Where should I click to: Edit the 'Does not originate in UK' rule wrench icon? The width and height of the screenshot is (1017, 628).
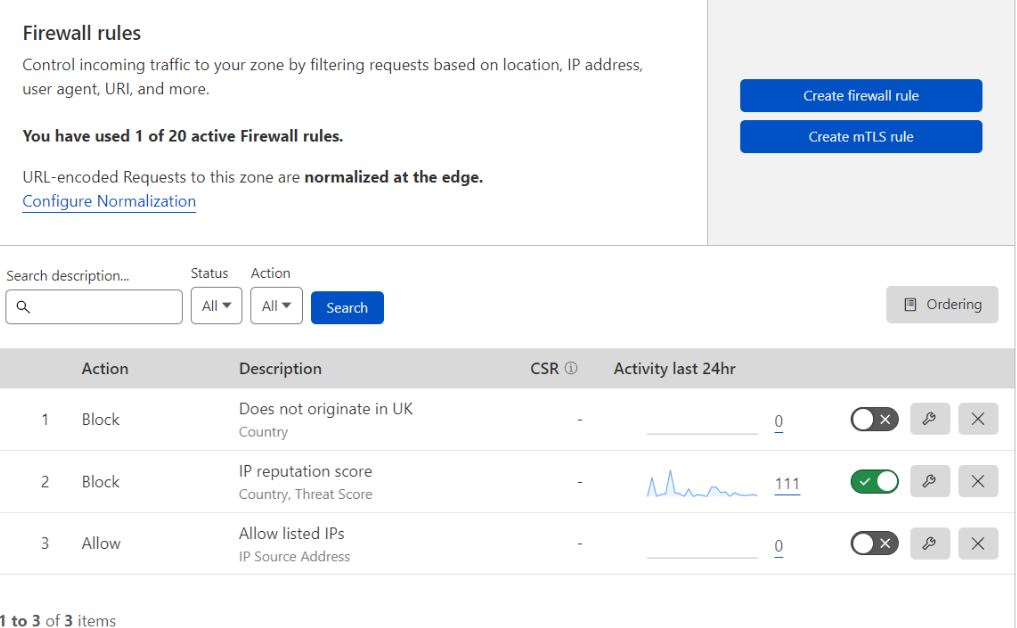point(929,419)
